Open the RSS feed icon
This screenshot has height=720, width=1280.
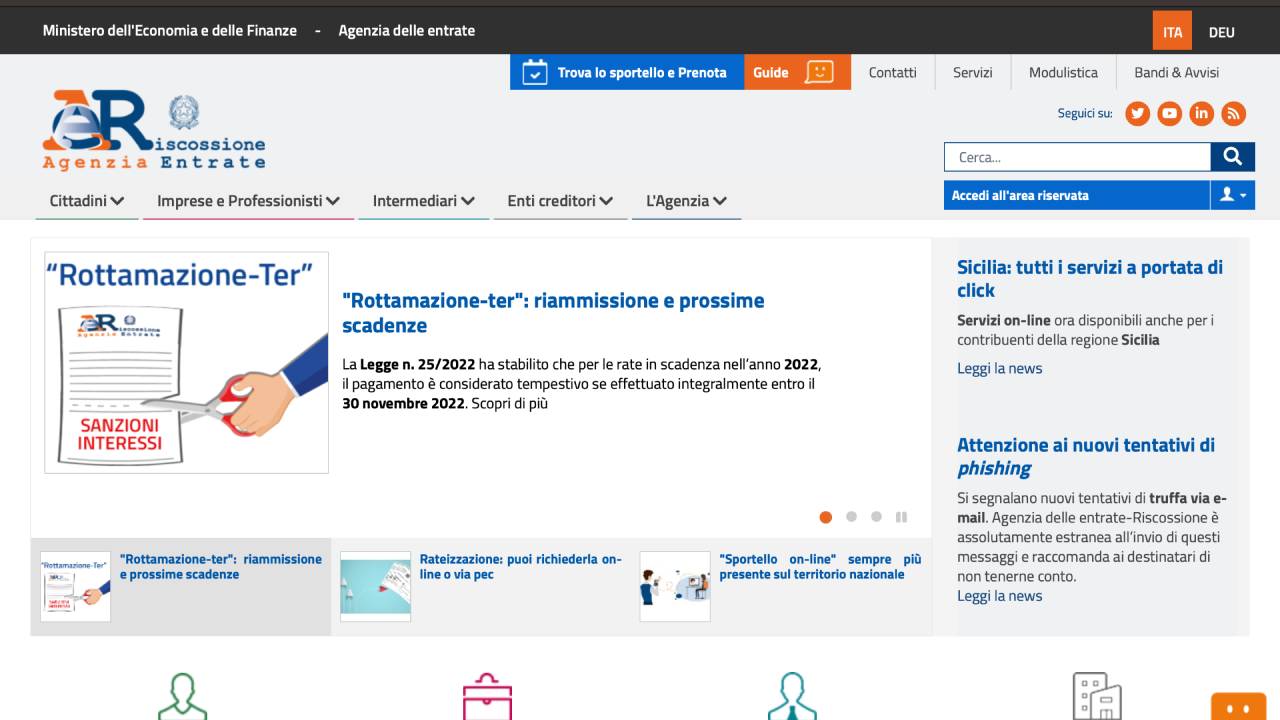coord(1233,113)
